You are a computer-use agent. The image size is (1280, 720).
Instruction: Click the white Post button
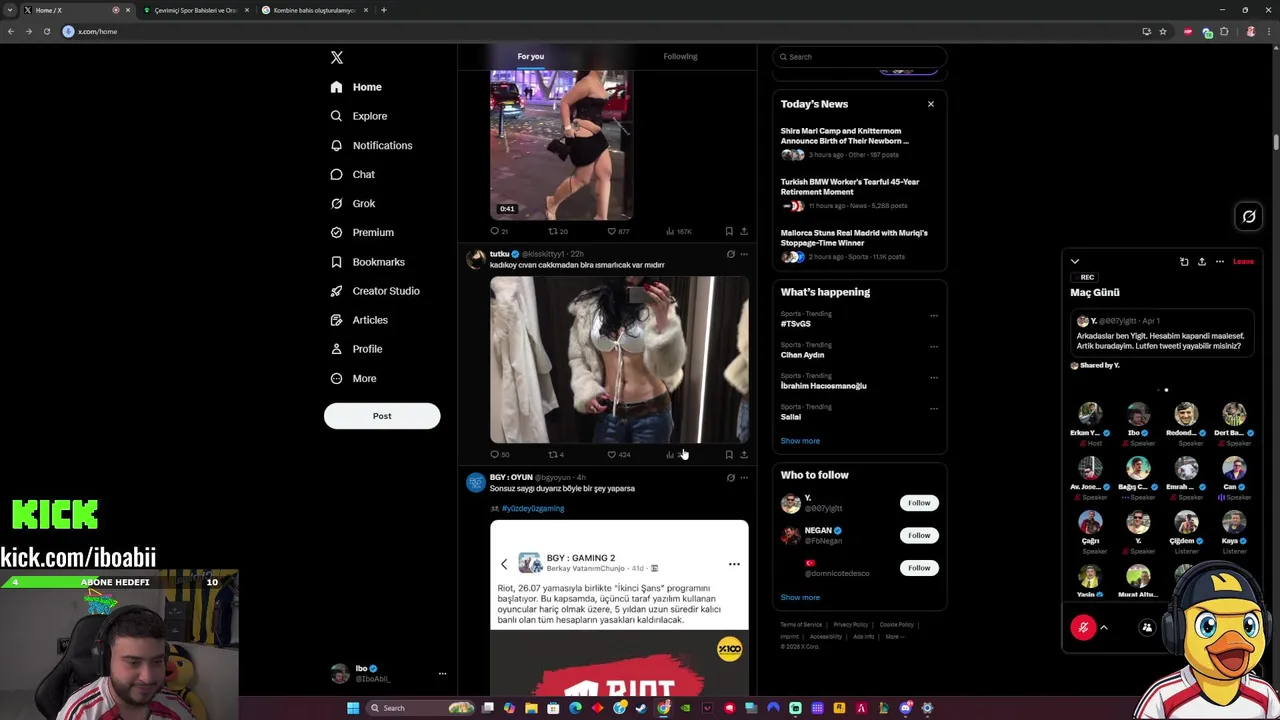[382, 416]
